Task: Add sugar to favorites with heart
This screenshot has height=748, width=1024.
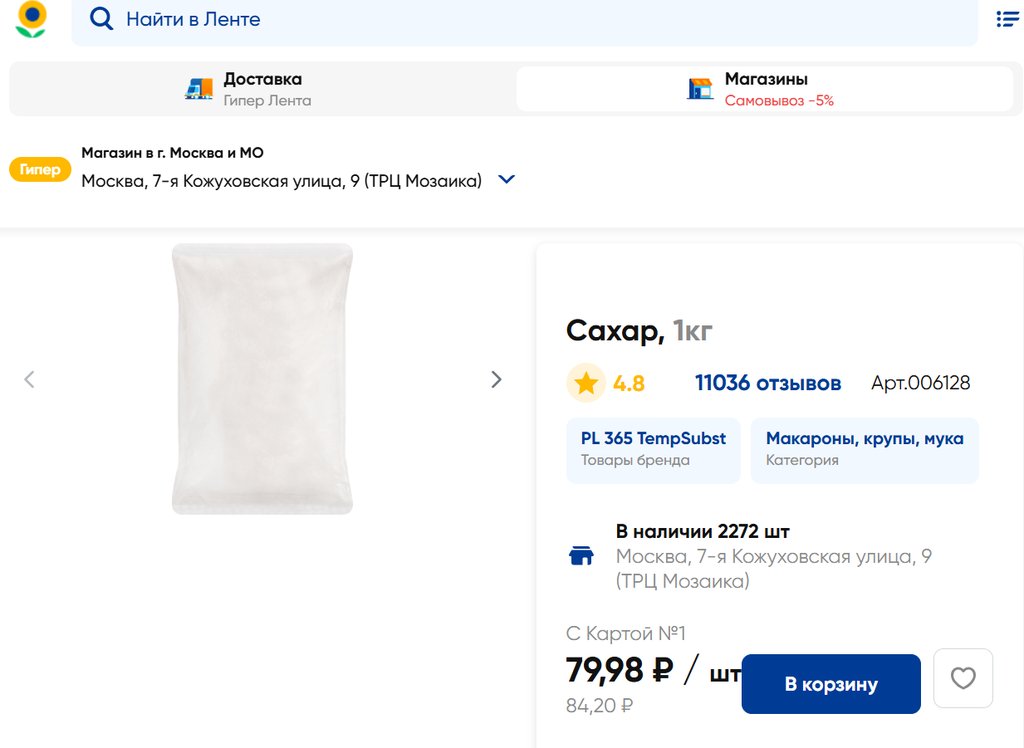Action: [962, 679]
